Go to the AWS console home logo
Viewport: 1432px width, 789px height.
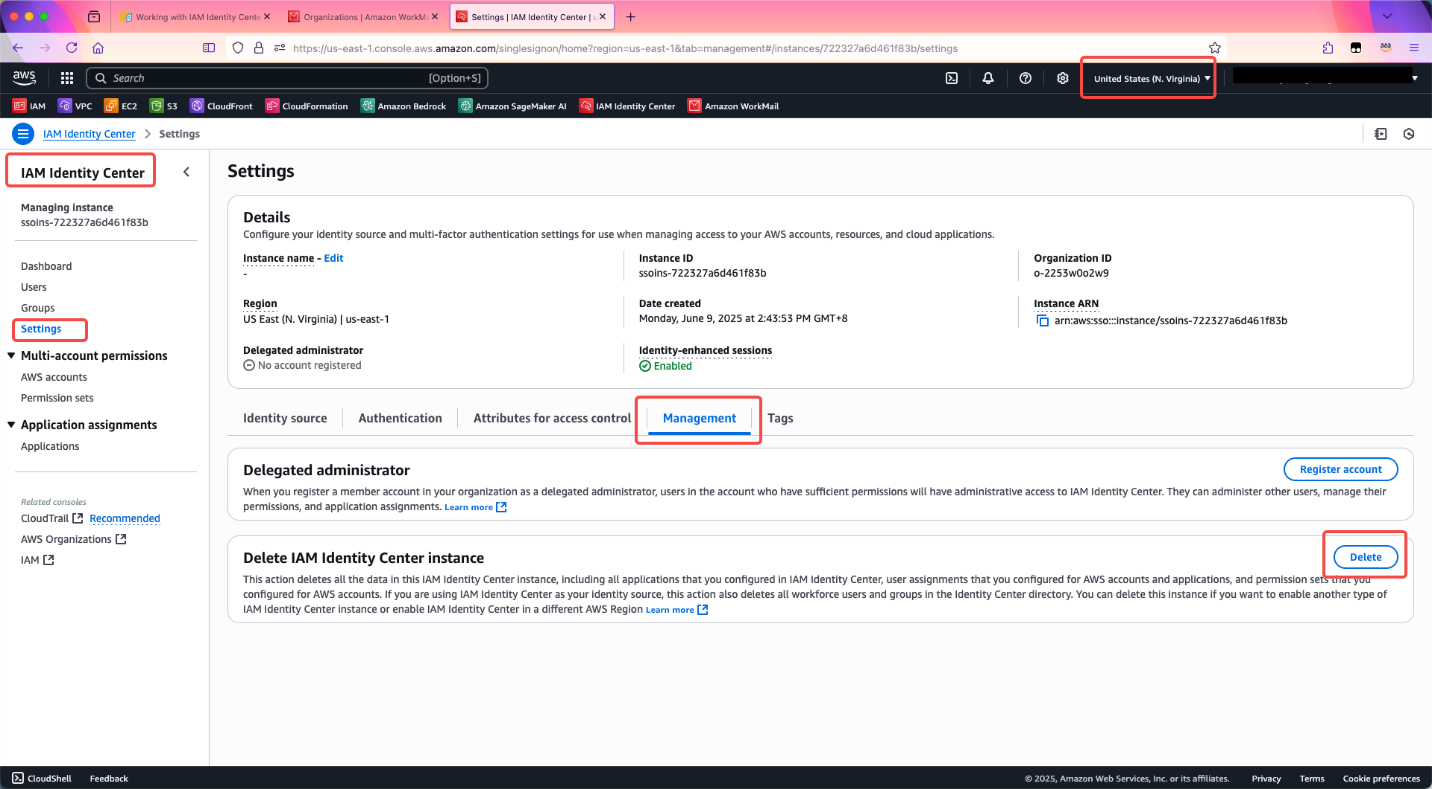[24, 78]
